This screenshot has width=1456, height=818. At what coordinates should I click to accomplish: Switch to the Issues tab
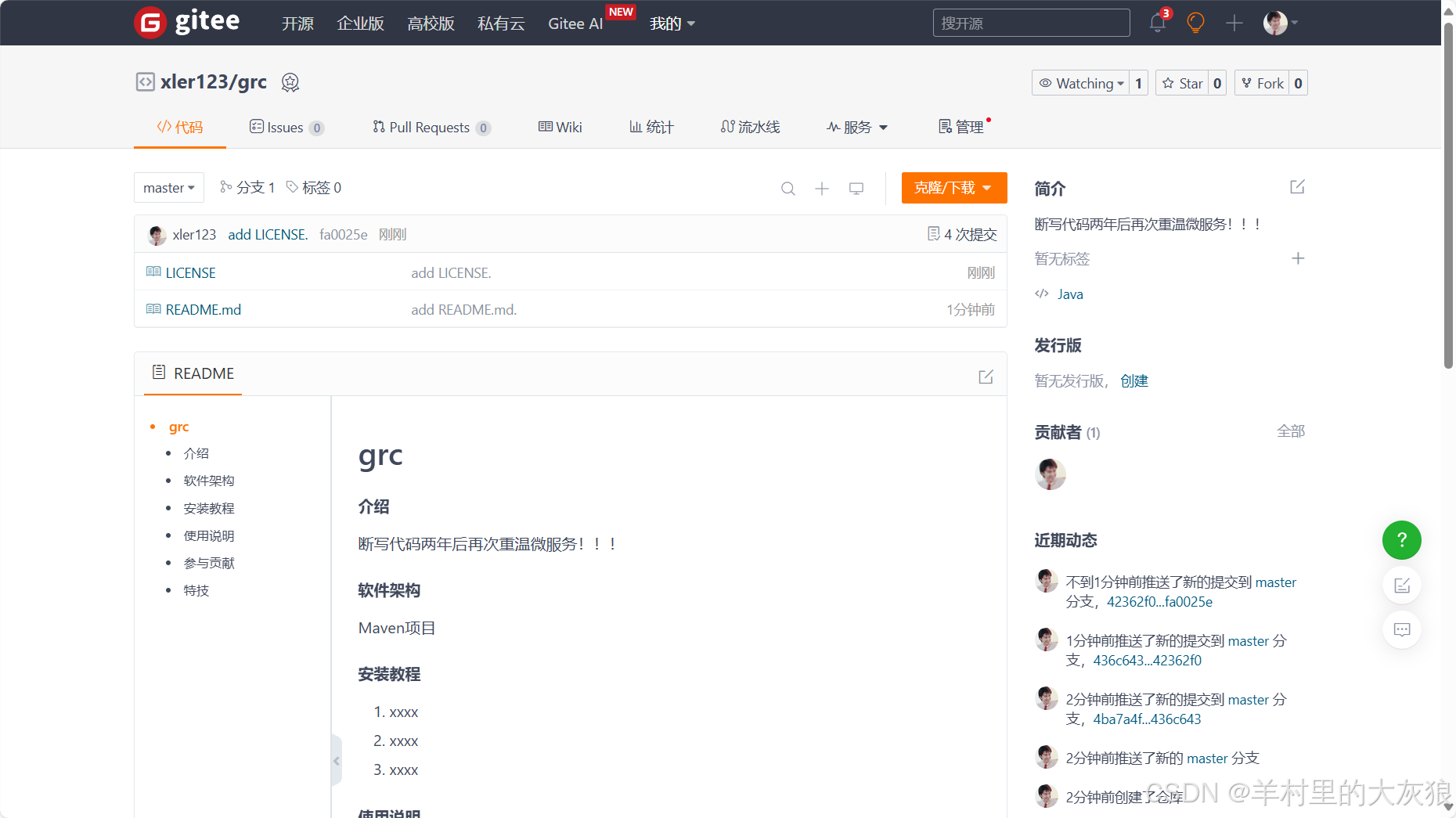pyautogui.click(x=287, y=127)
